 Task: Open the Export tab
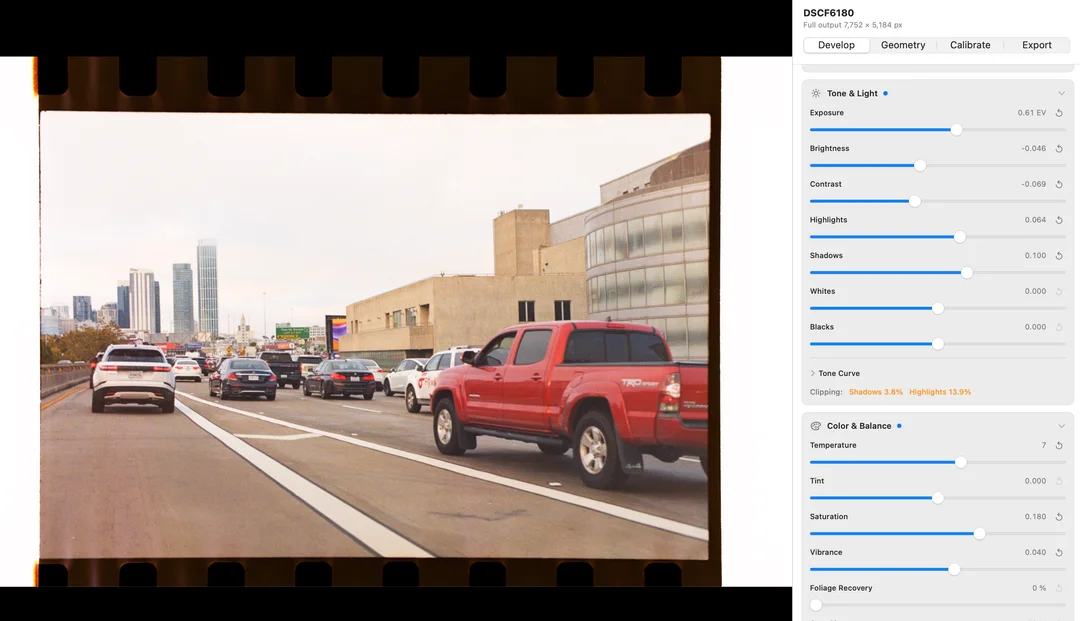[x=1037, y=45]
